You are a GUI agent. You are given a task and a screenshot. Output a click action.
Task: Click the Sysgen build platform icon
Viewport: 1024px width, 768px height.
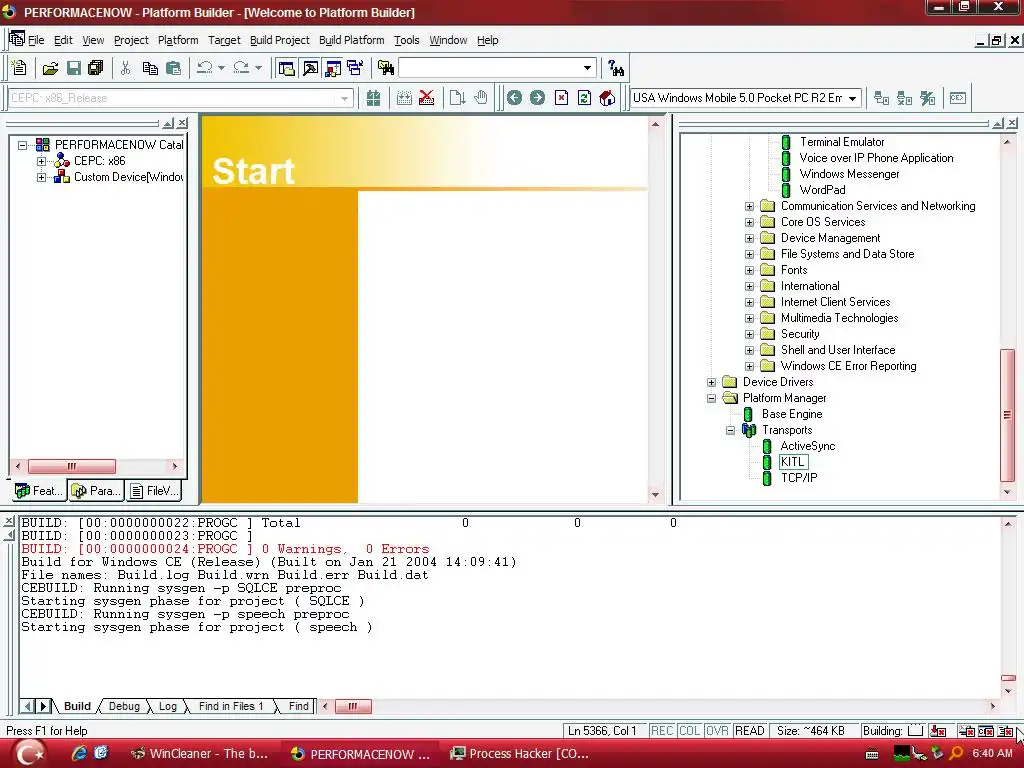(374, 98)
